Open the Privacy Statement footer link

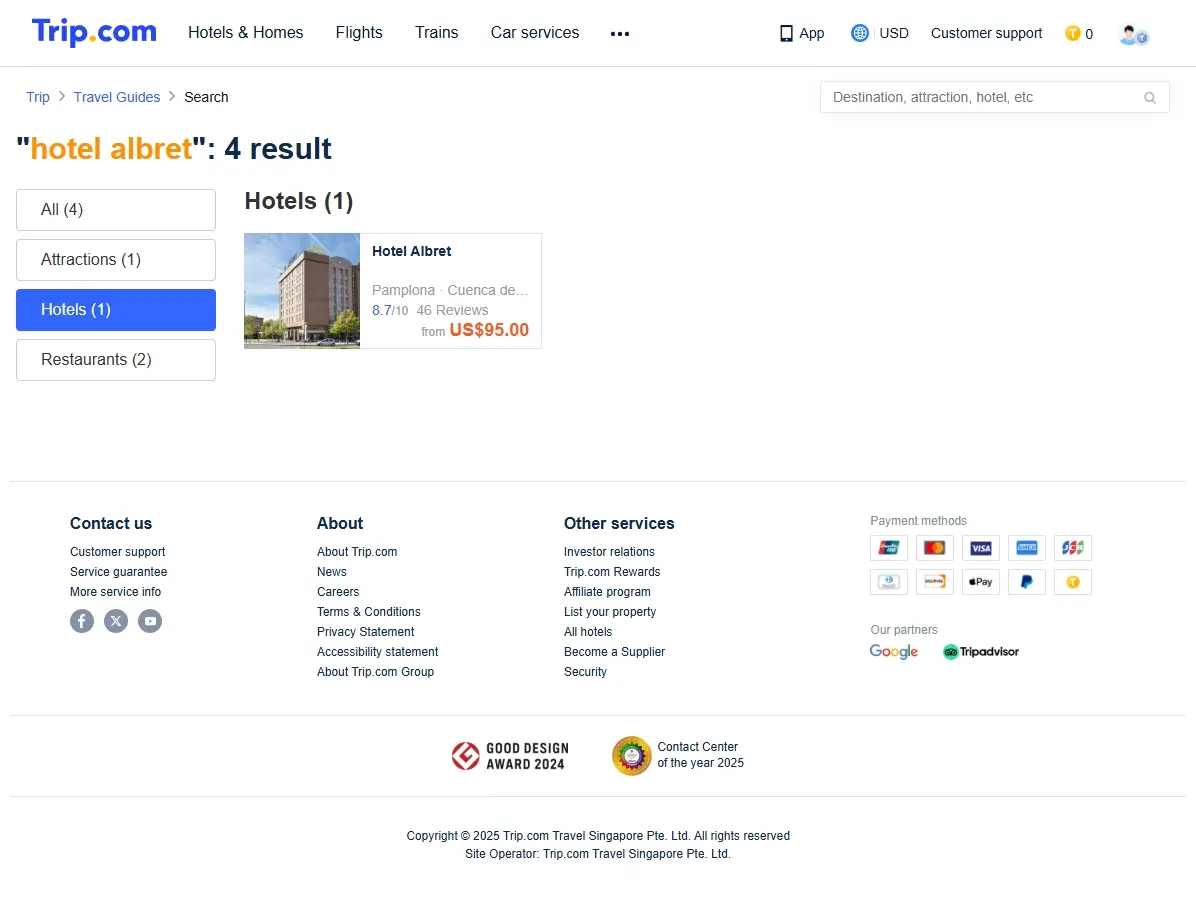[365, 632]
